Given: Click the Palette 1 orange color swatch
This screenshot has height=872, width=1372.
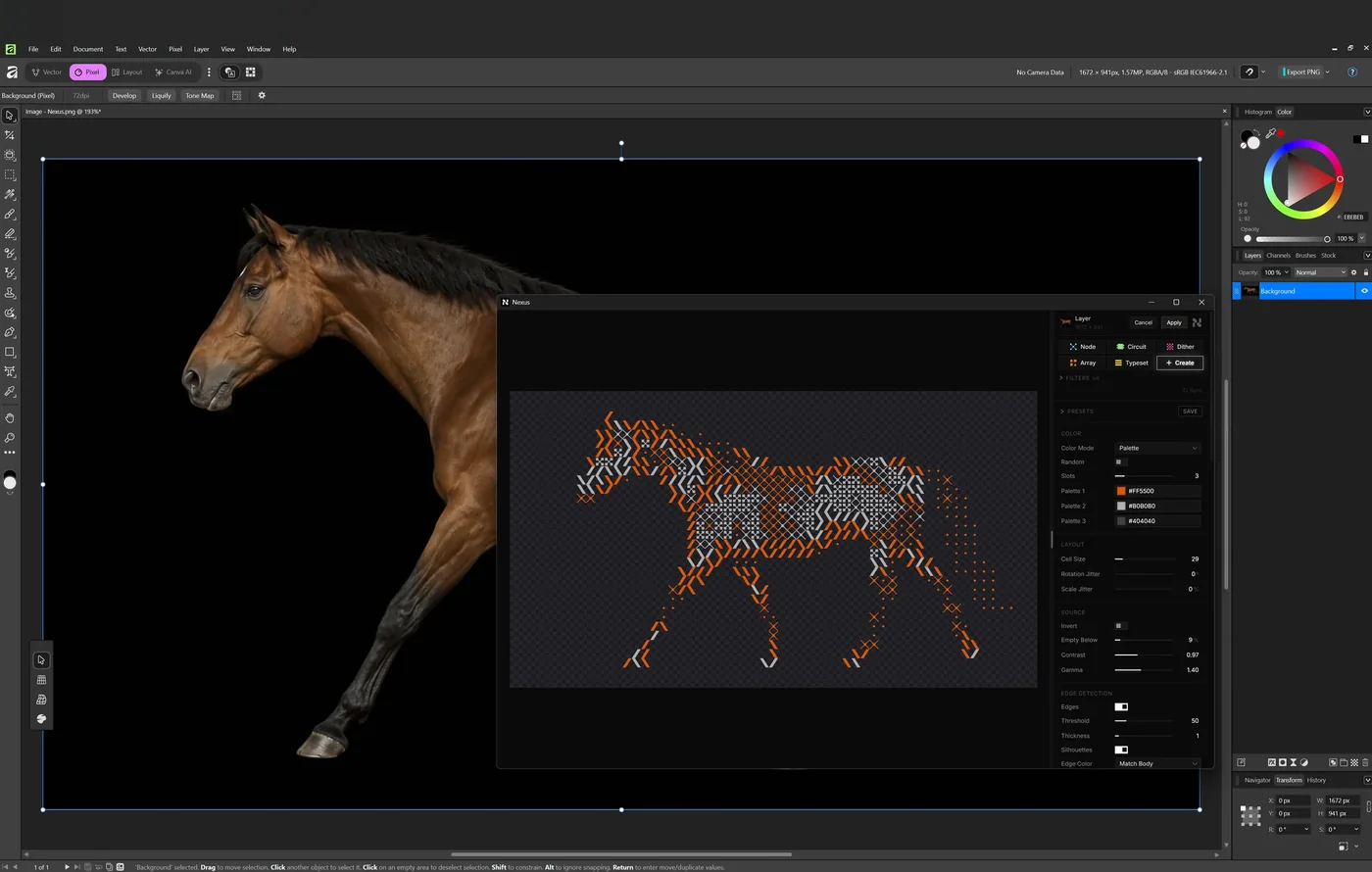Looking at the screenshot, I should (x=1121, y=491).
